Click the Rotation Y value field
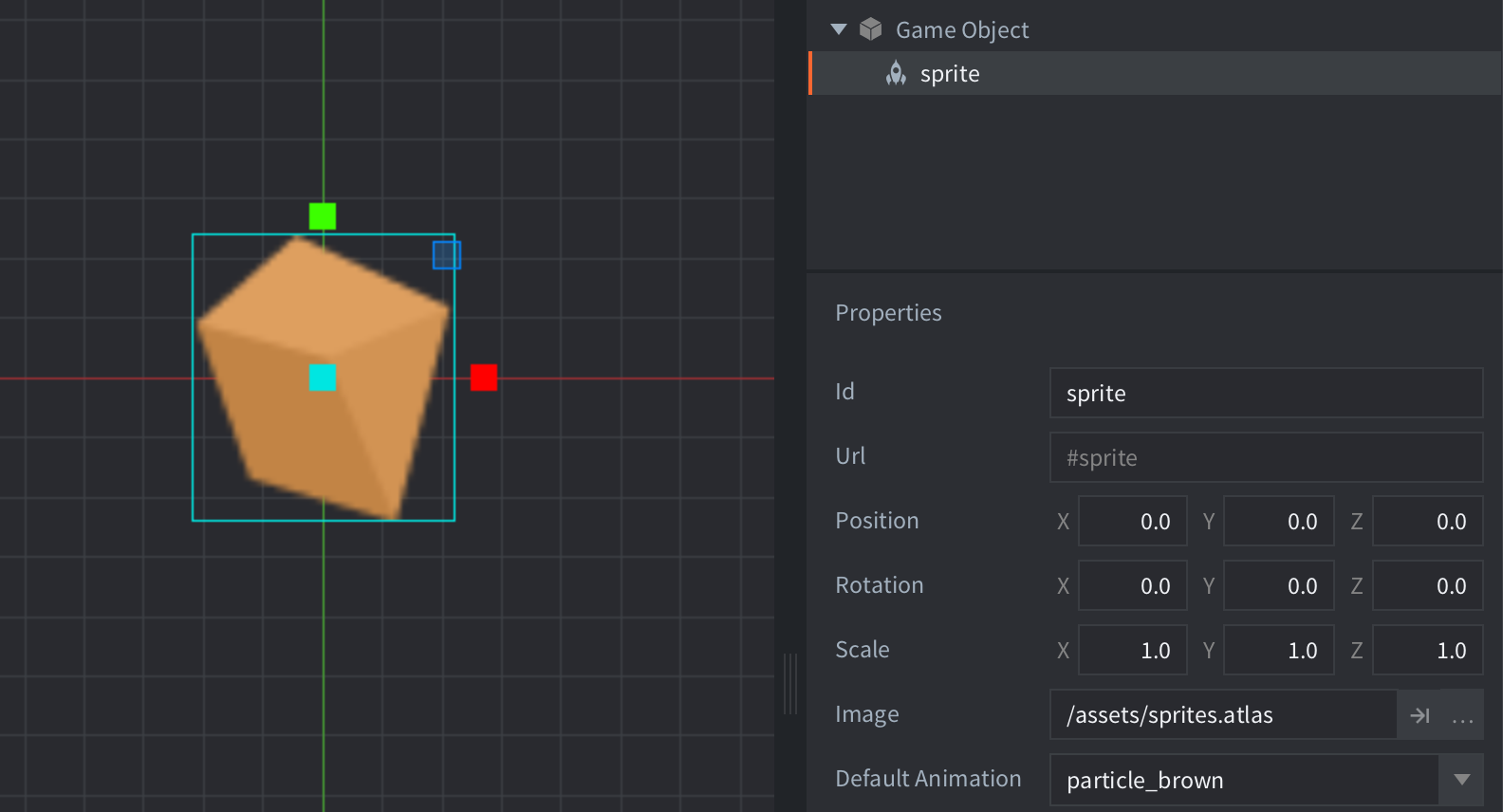1503x812 pixels. coord(1279,586)
